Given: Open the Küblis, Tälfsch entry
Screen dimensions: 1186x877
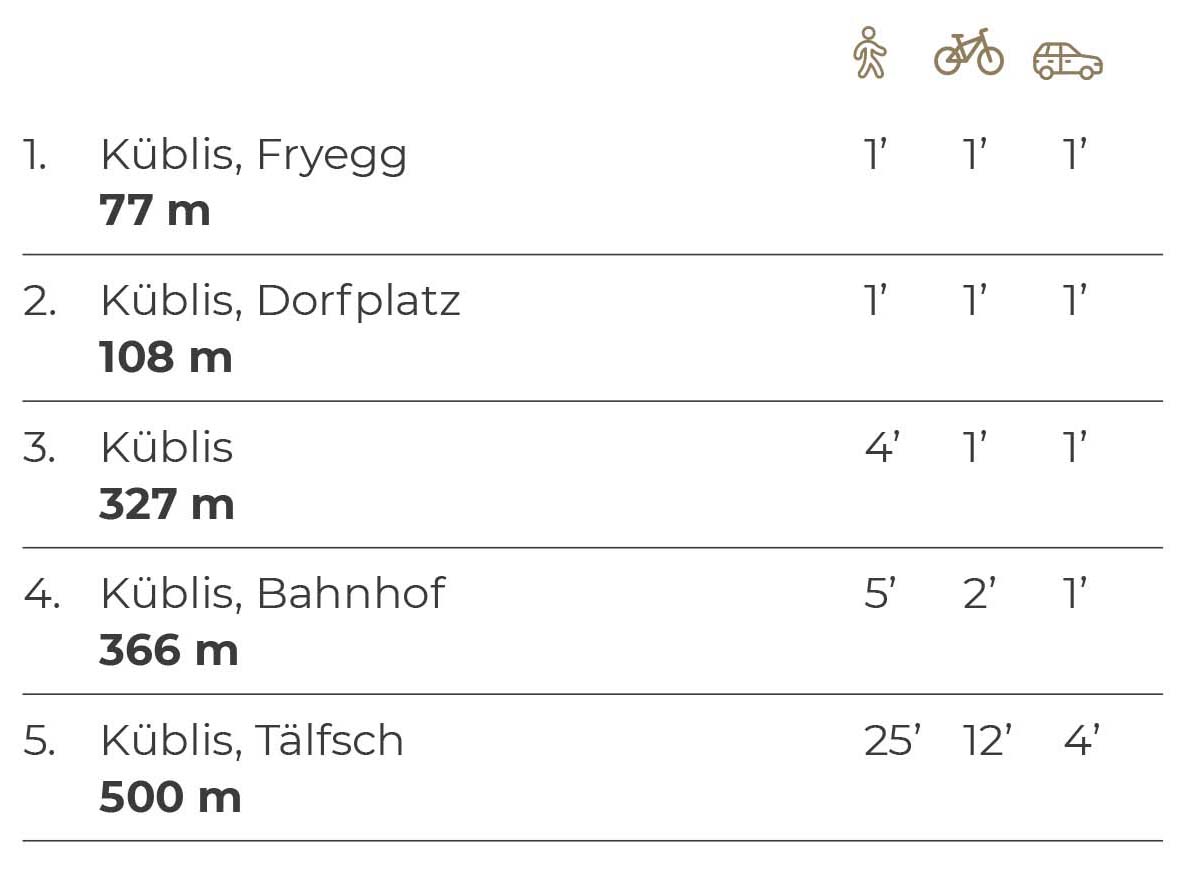Looking at the screenshot, I should click(x=252, y=739).
